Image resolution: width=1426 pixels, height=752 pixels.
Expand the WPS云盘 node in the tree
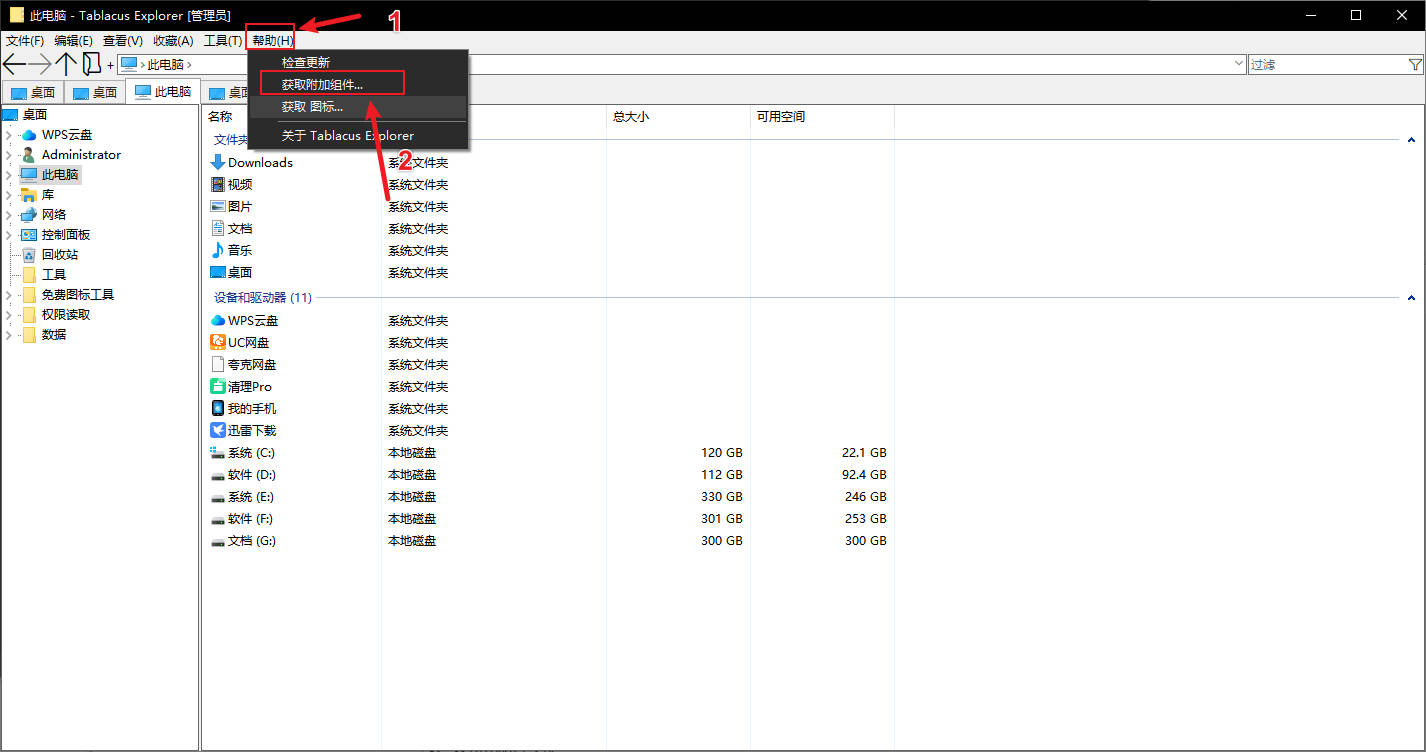[x=9, y=134]
